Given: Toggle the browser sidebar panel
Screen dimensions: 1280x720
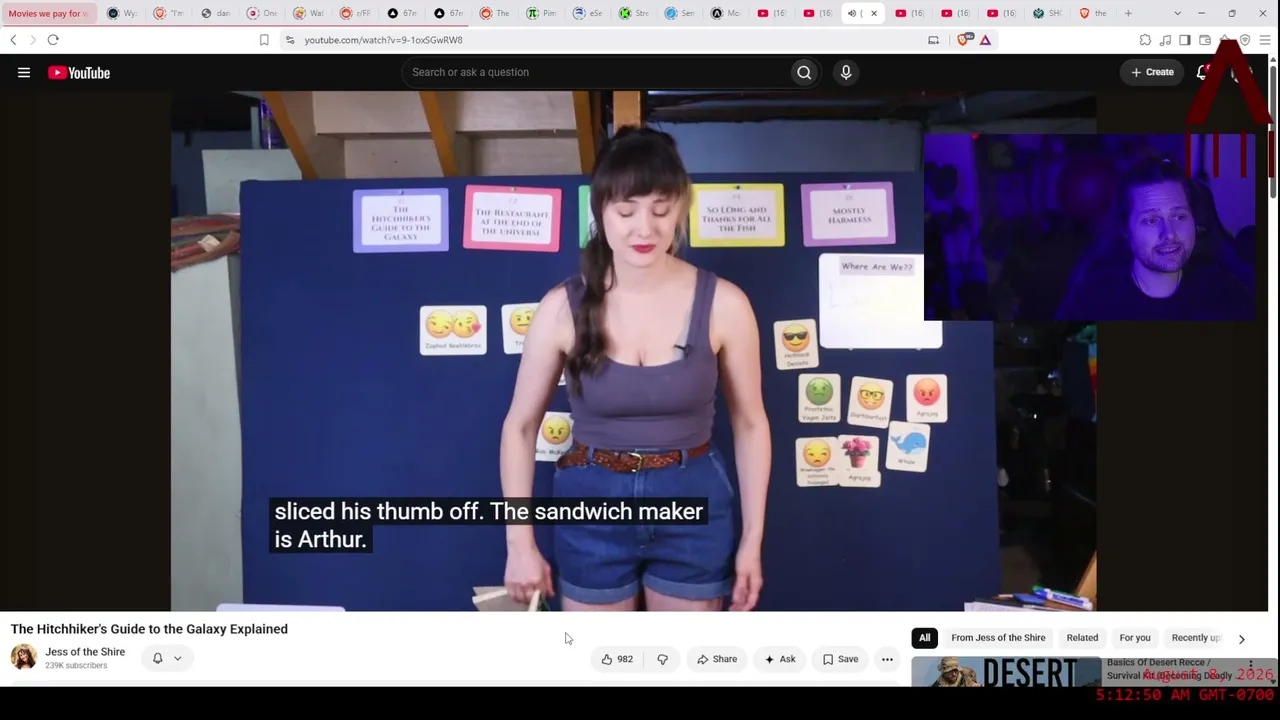Looking at the screenshot, I should point(1185,40).
